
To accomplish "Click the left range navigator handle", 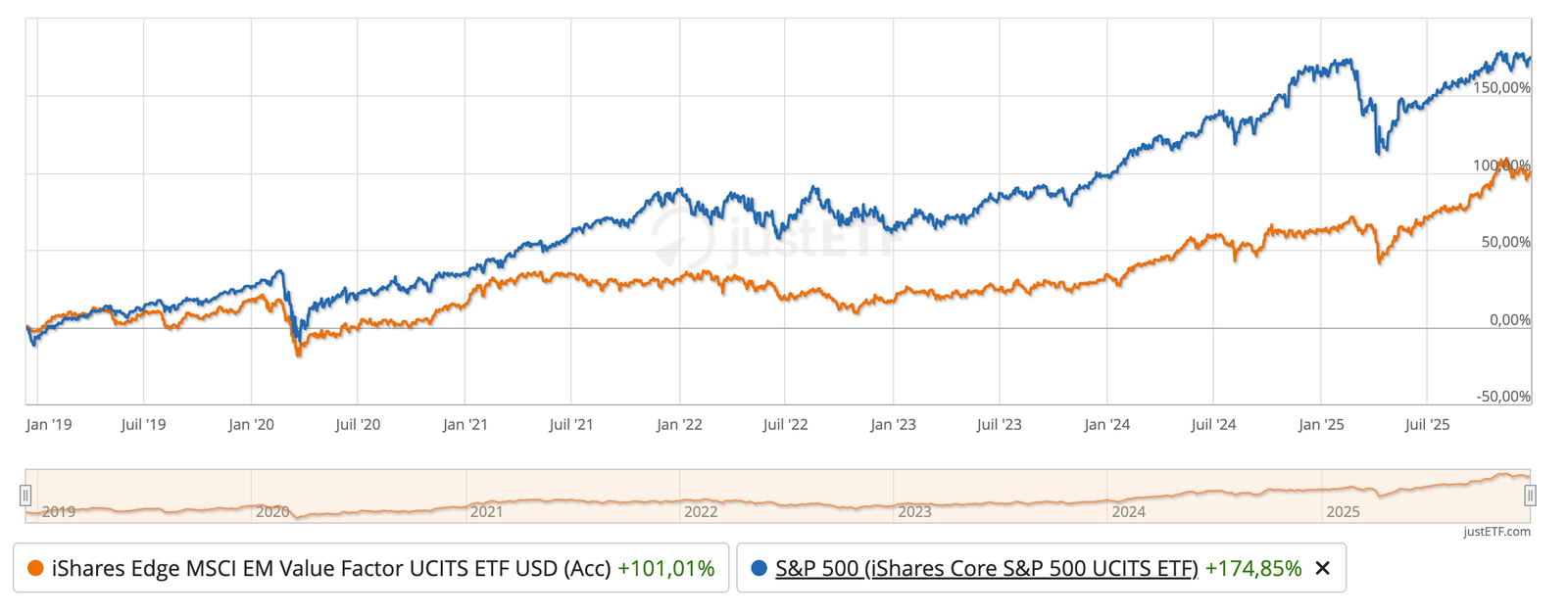I will pos(25,496).
